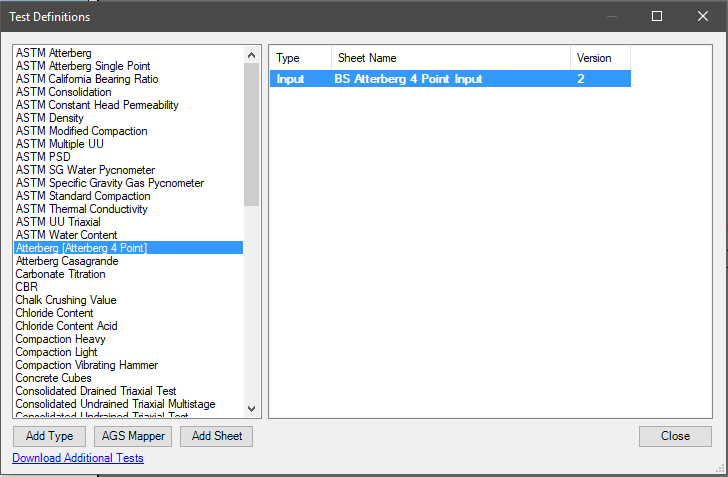
Task: Select ASTM Consolidation test
Action: (128, 92)
